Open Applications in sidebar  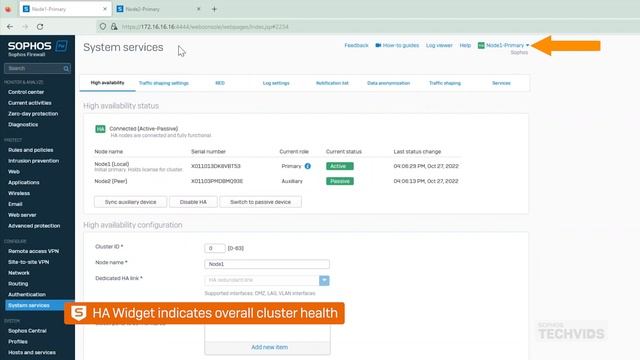coord(24,182)
